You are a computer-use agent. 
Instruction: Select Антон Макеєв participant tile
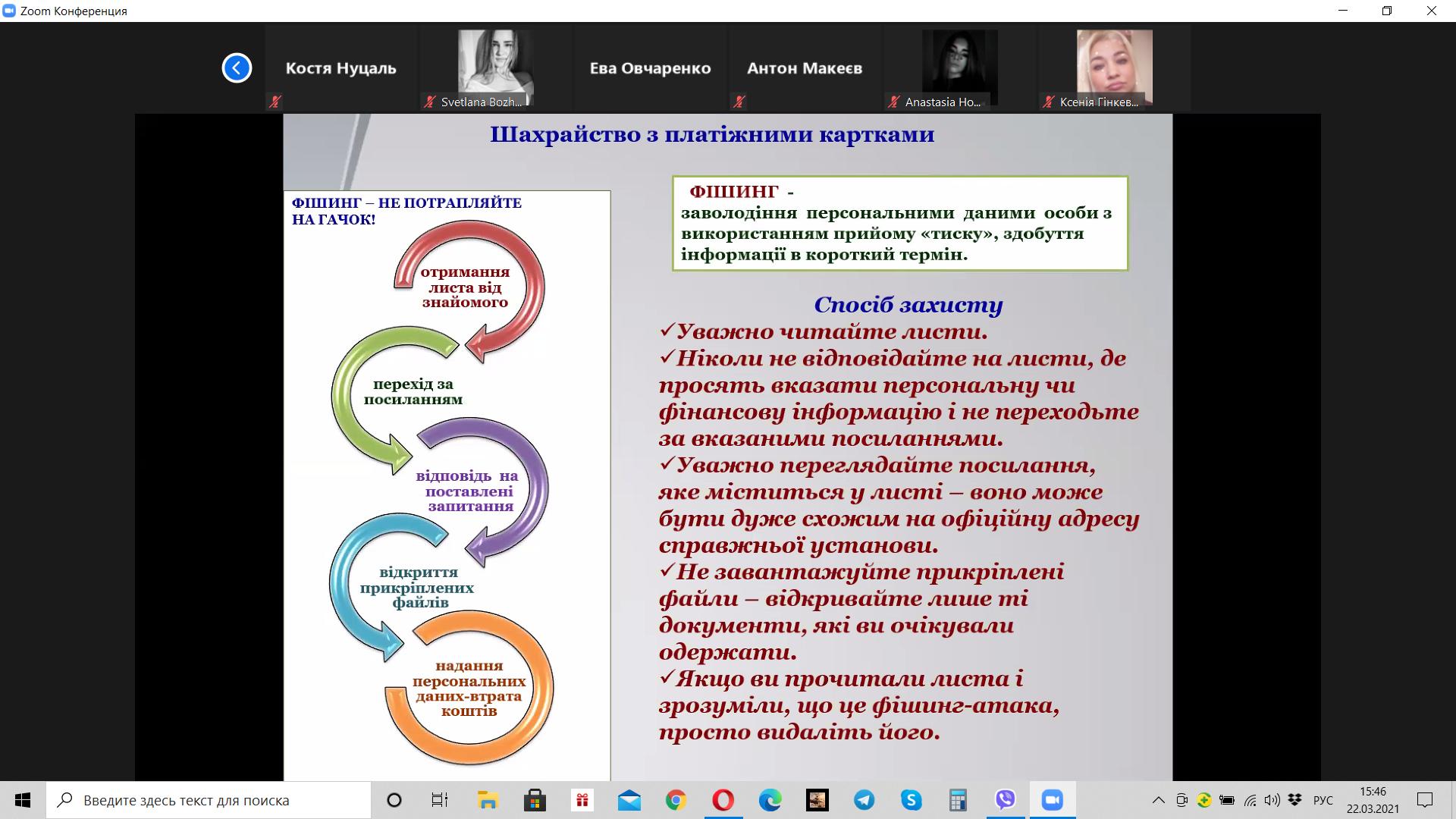click(805, 68)
